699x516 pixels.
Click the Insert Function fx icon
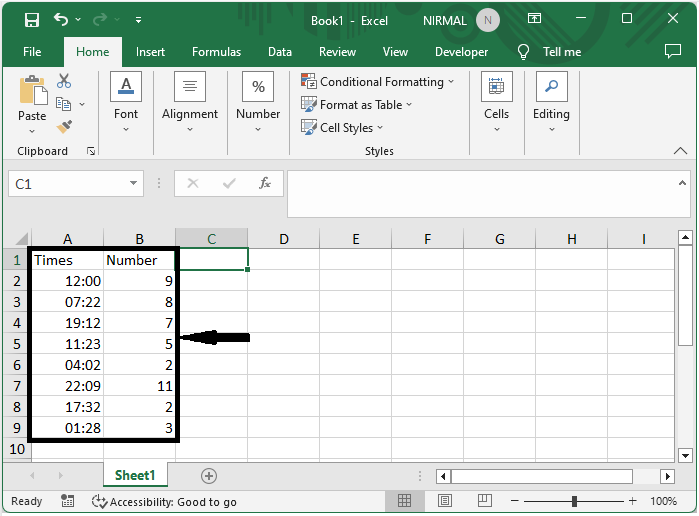(265, 183)
